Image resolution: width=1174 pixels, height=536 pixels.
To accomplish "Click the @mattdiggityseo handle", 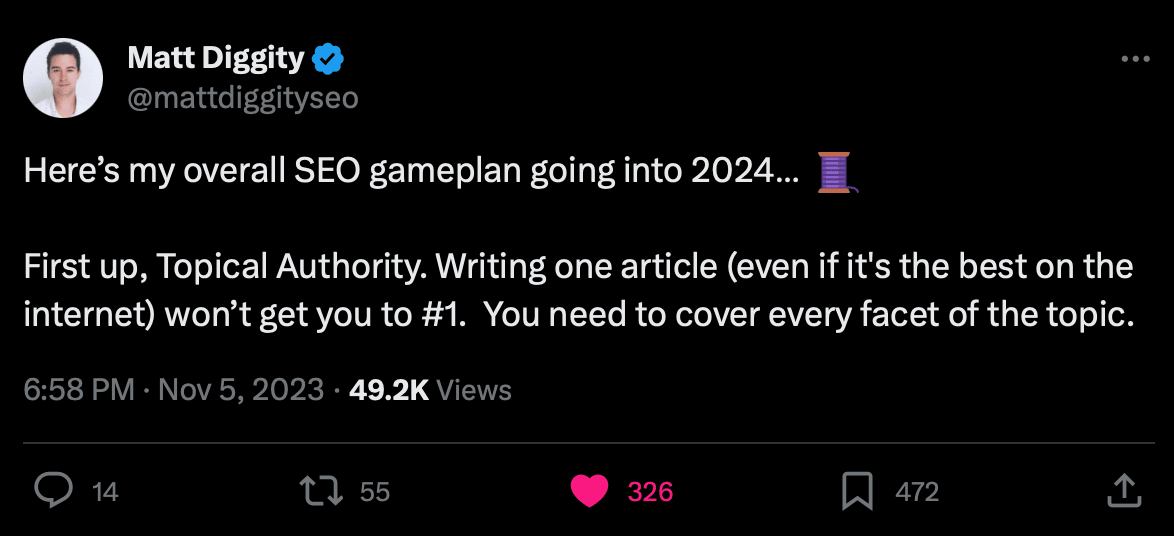I will 243,98.
